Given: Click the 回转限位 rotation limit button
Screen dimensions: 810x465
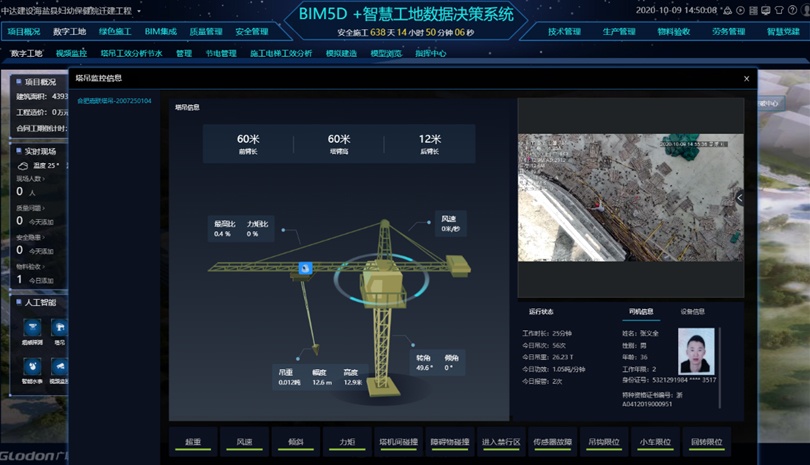Looking at the screenshot, I should [x=706, y=441].
